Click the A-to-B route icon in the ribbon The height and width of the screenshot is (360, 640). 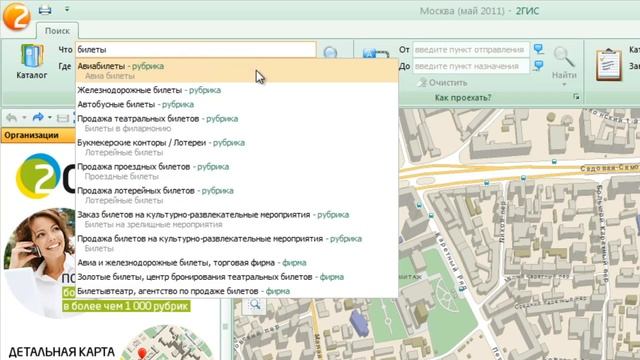click(x=376, y=53)
